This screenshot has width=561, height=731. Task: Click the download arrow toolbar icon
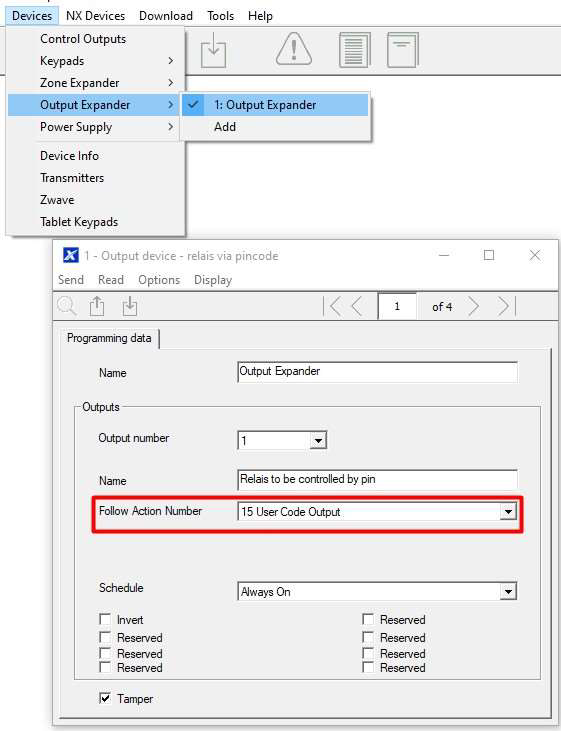coord(214,50)
